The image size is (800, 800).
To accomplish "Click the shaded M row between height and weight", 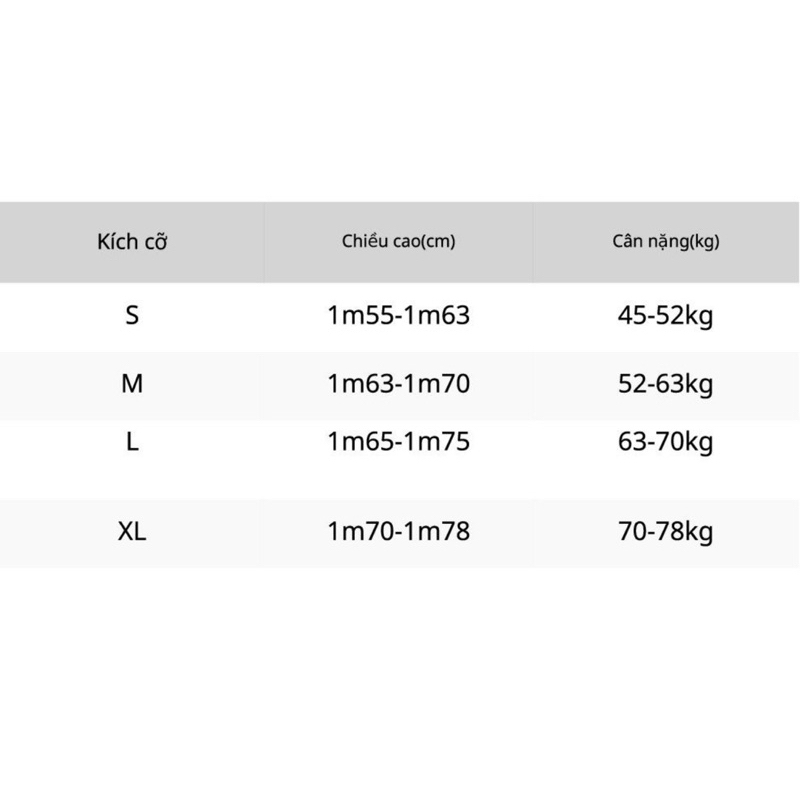I will (540, 384).
